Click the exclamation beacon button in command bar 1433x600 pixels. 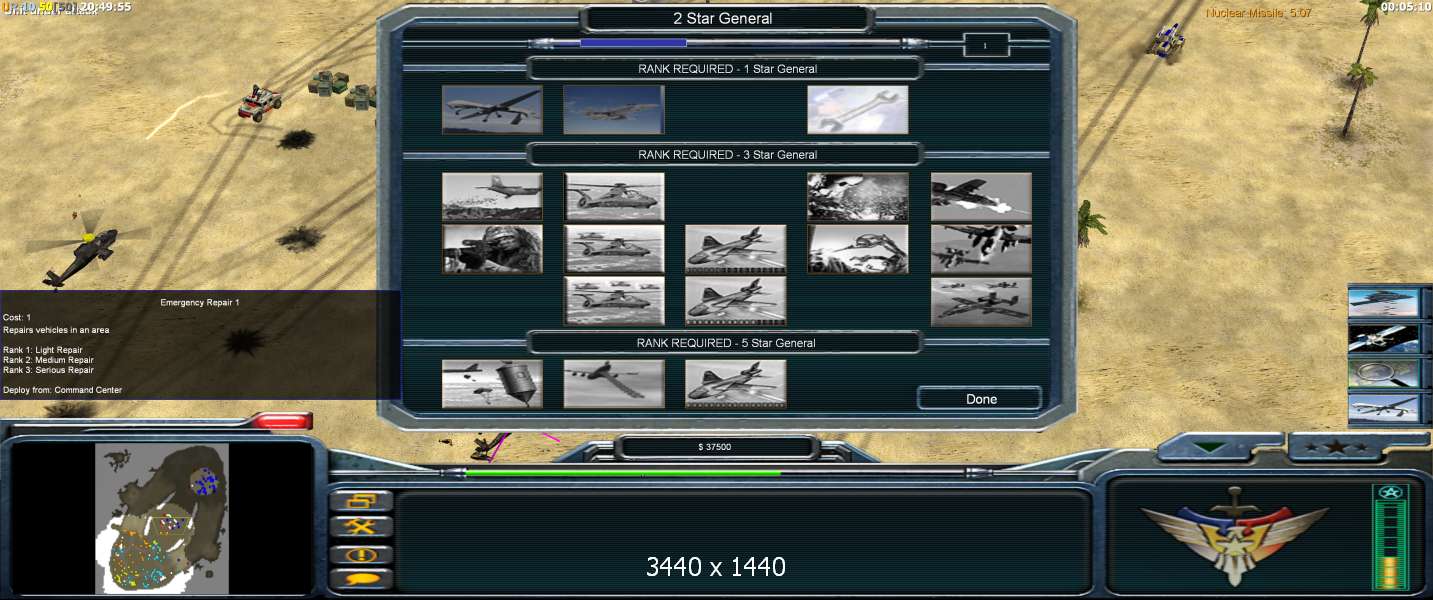point(361,553)
